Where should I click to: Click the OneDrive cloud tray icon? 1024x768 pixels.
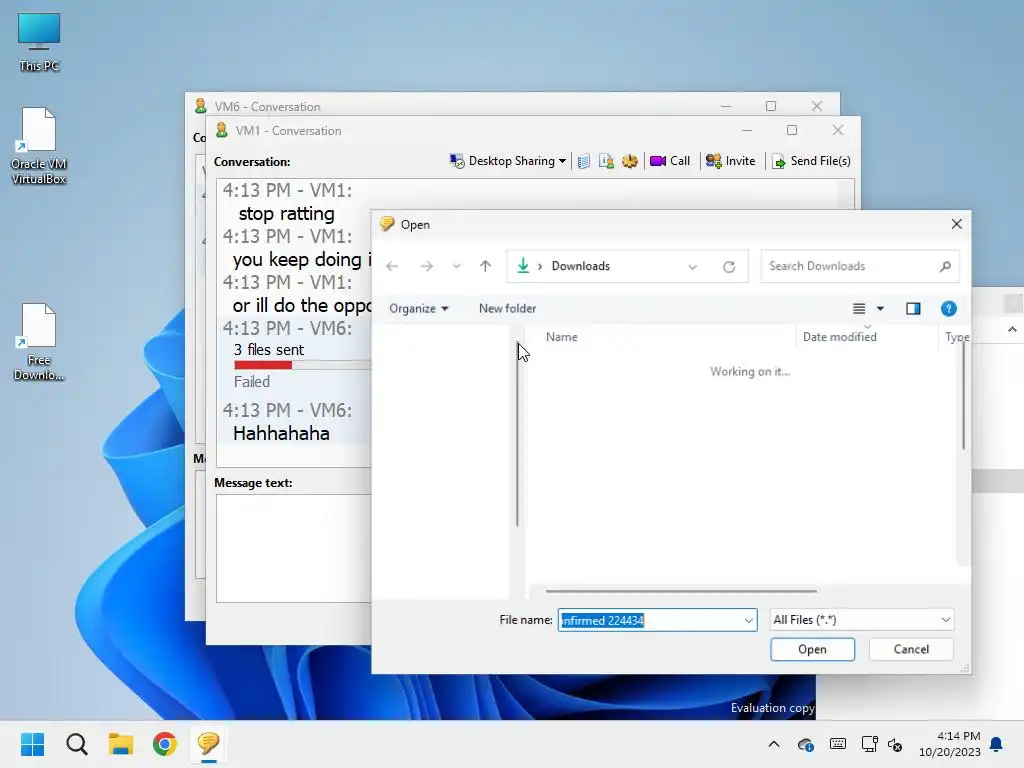pos(806,744)
